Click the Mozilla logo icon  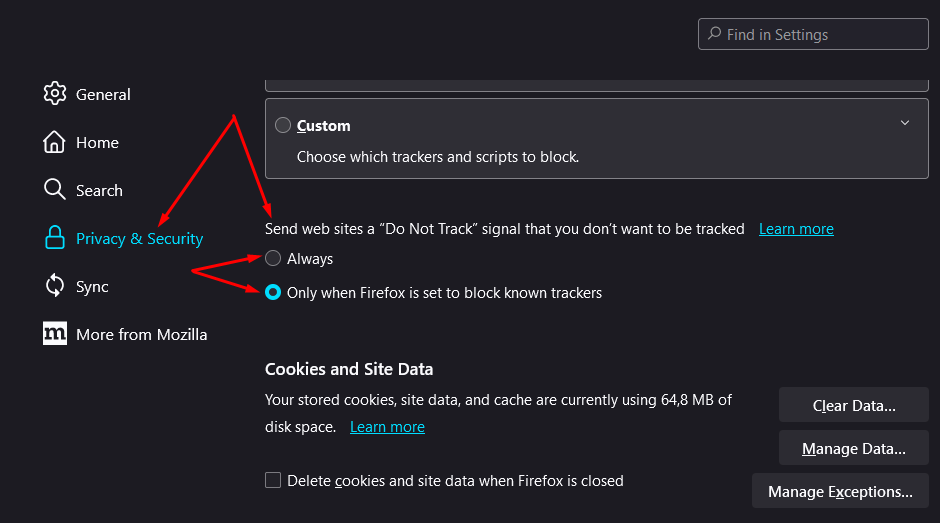pyautogui.click(x=55, y=333)
